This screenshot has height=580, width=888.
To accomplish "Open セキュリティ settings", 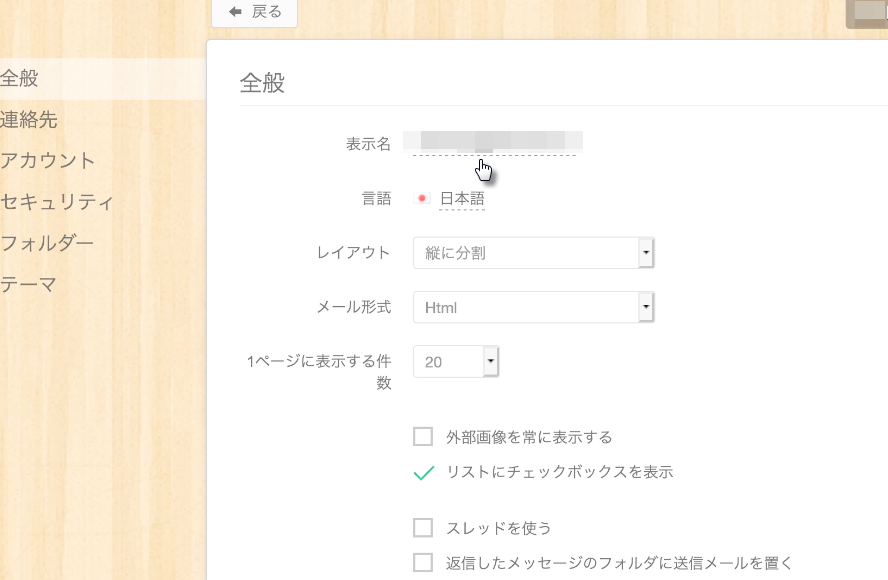I will point(57,202).
